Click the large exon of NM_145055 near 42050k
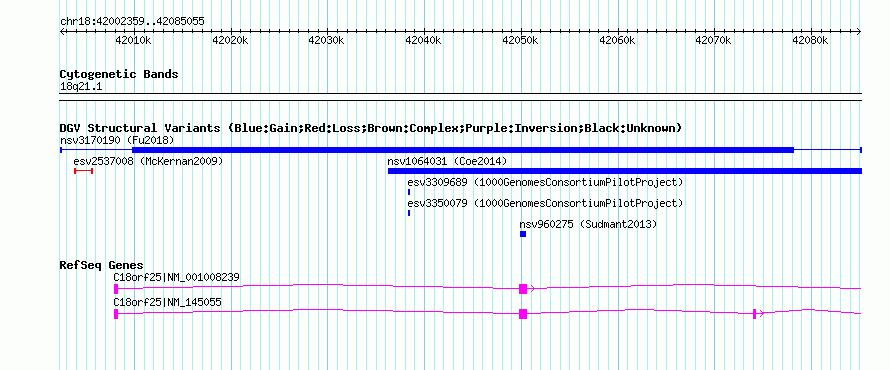 tap(523, 314)
